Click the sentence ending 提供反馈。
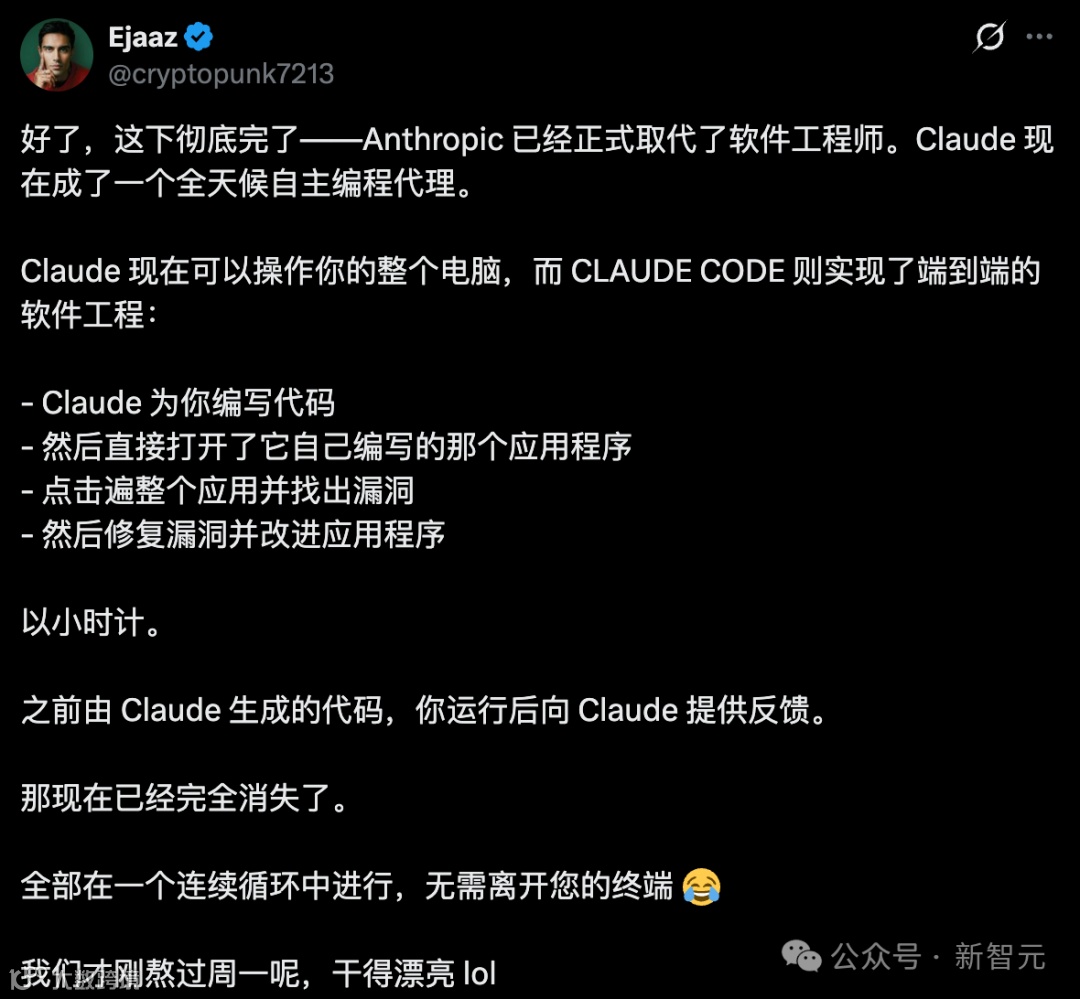The image size is (1080, 999). (424, 710)
